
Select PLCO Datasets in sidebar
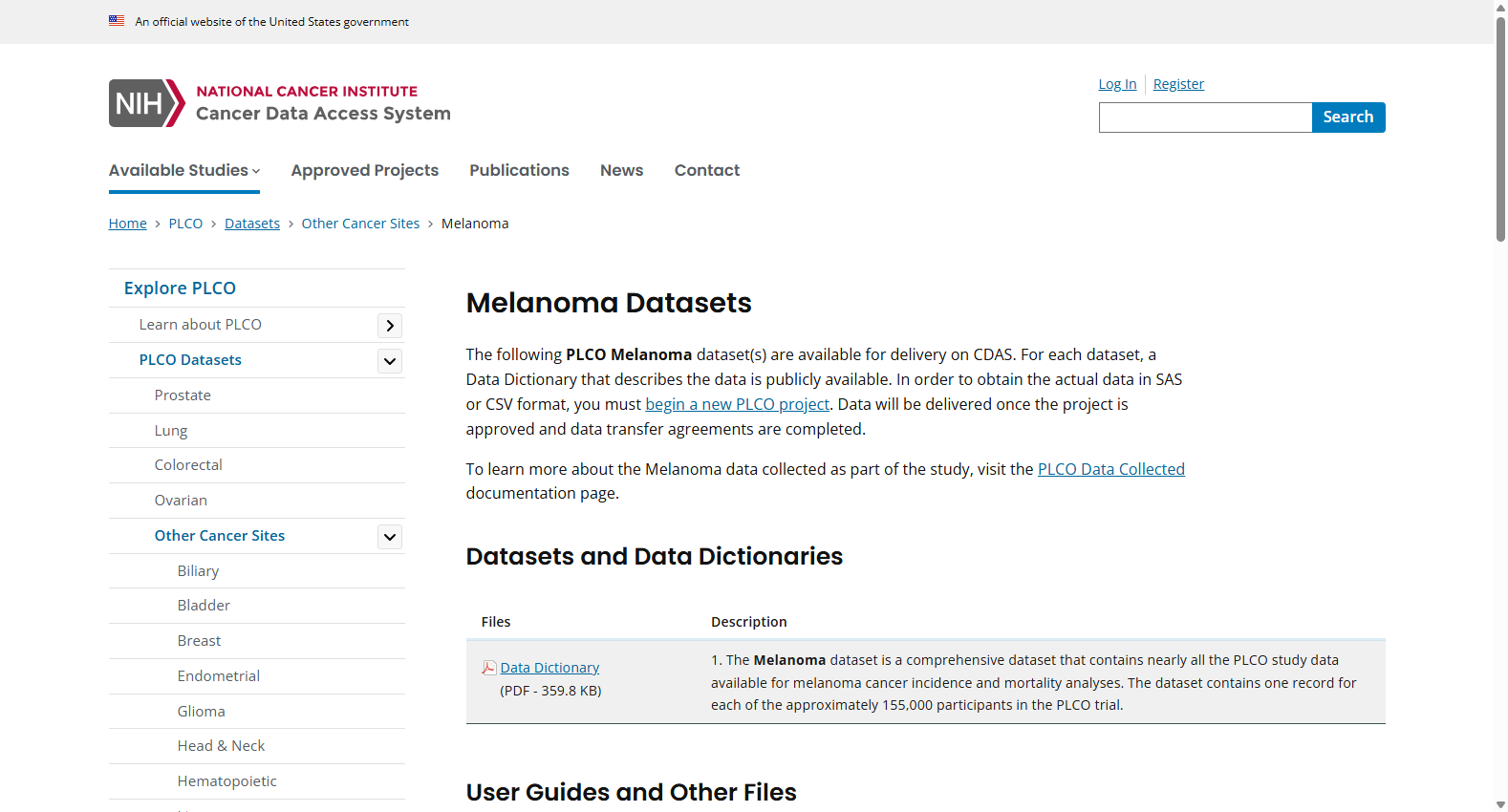[190, 360]
